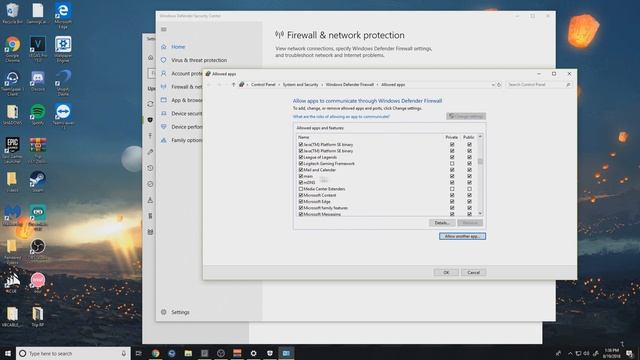Click scroll up arrow of apps list
Viewport: 640px width, 360px height.
click(480, 136)
